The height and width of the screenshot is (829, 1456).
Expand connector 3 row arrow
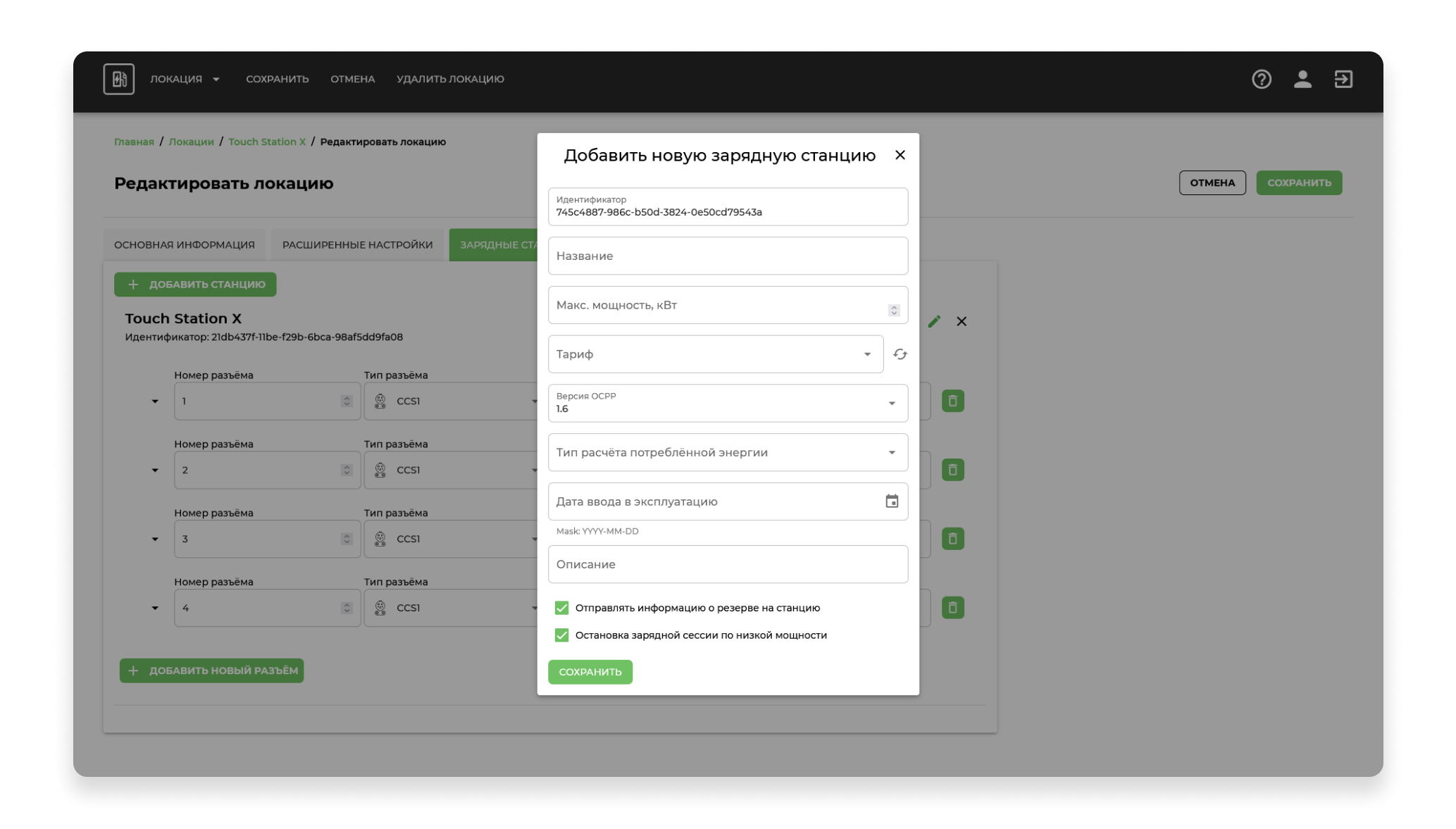coord(155,540)
